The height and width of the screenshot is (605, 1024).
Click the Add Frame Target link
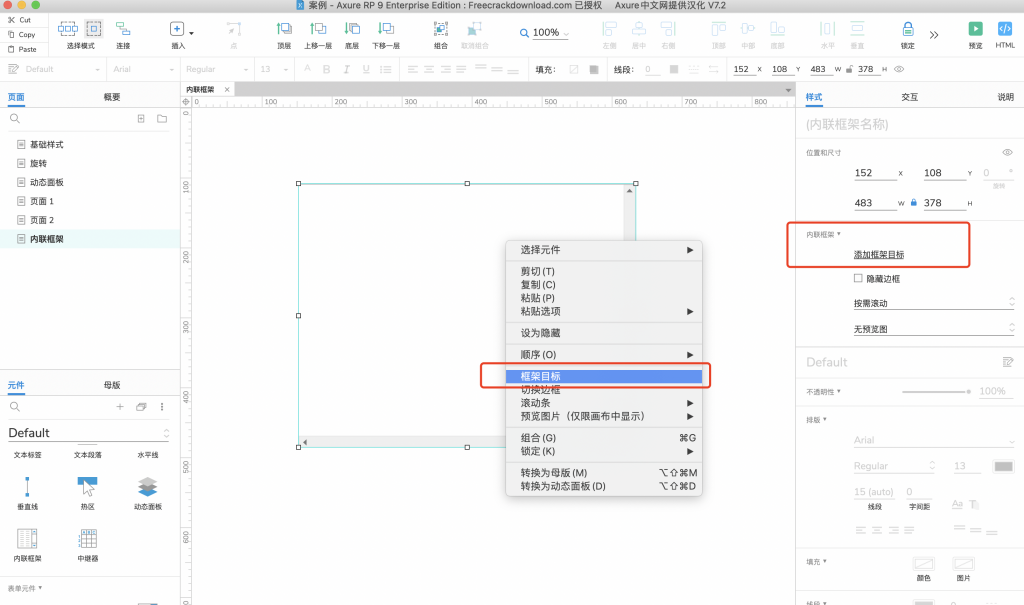click(x=878, y=255)
